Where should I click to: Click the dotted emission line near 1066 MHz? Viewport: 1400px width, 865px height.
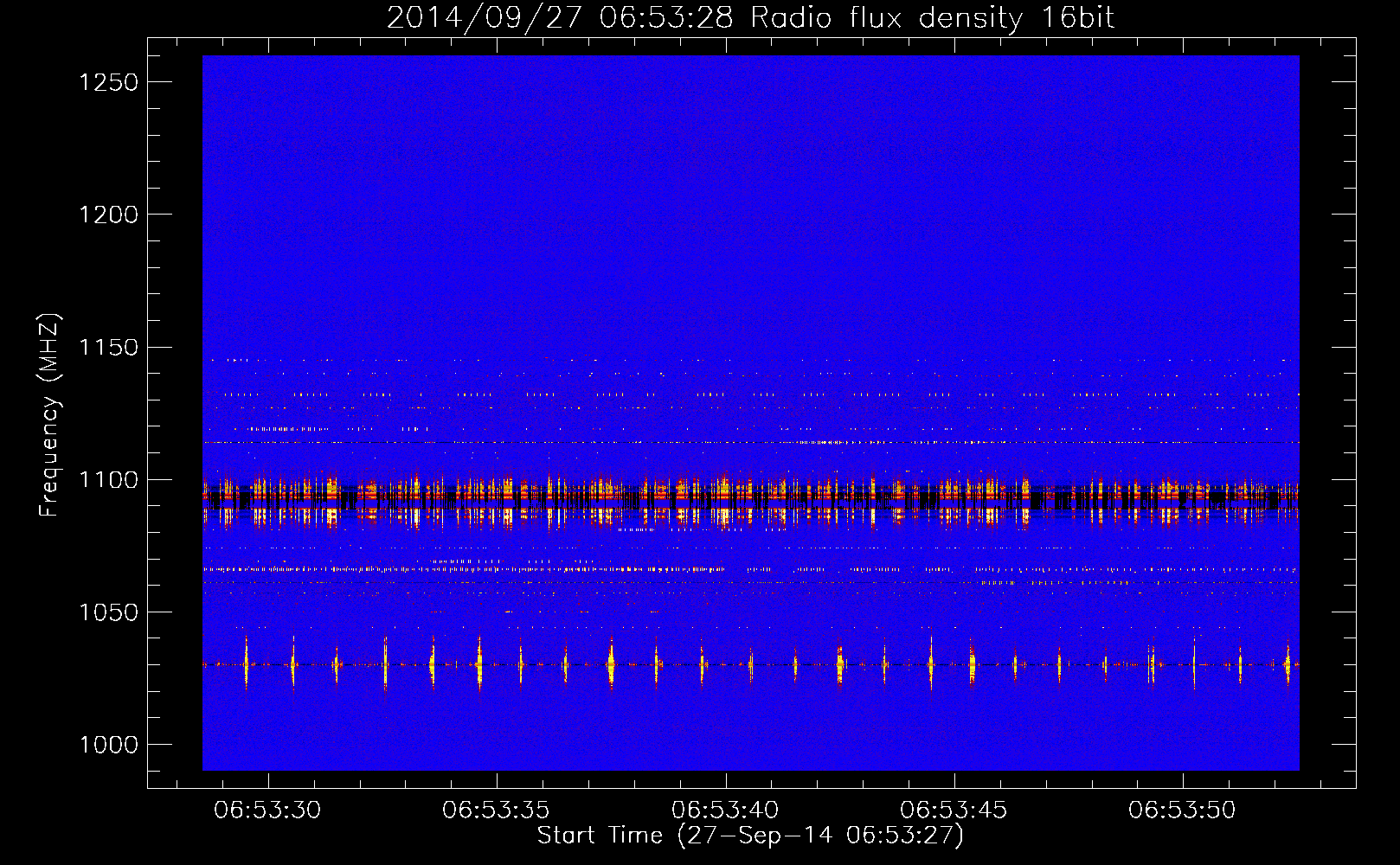pyautogui.click(x=750, y=569)
